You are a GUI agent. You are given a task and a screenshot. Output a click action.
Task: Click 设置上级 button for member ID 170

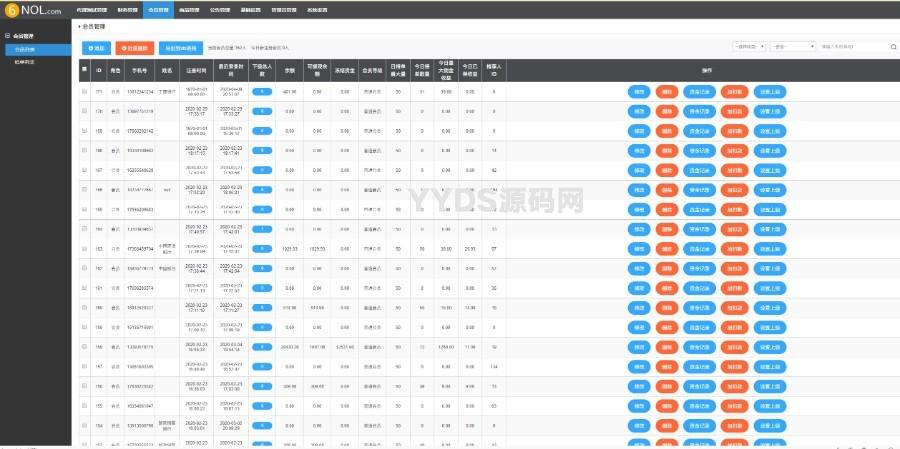771,112
